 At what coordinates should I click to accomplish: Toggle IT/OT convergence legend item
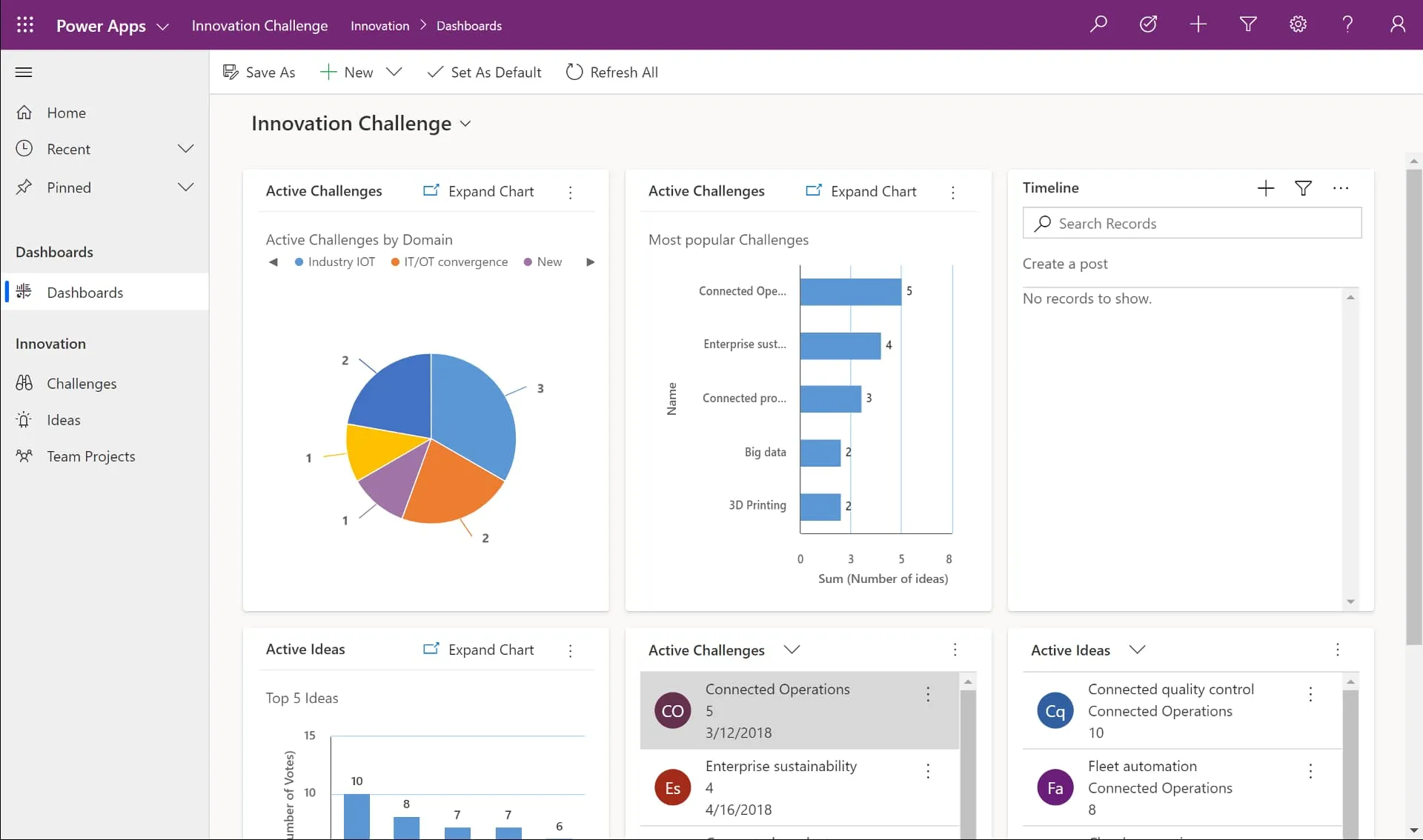[449, 262]
